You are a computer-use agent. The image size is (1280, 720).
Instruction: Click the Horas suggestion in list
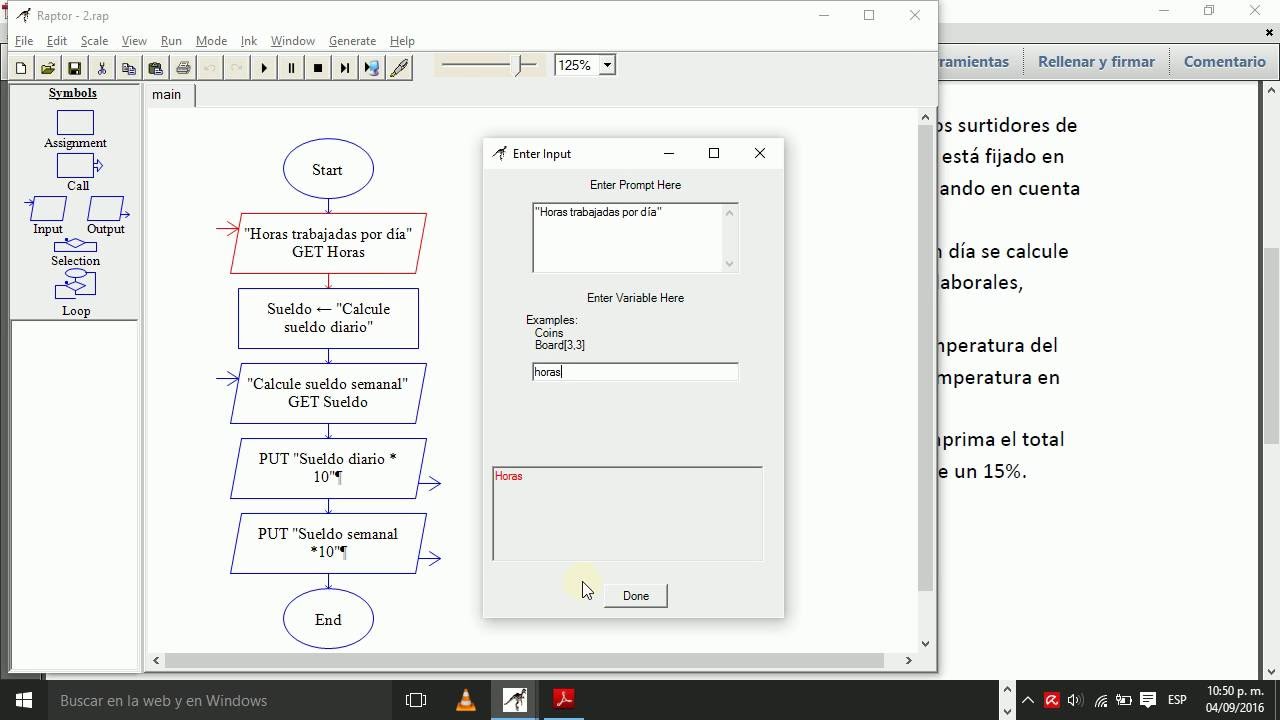508,476
